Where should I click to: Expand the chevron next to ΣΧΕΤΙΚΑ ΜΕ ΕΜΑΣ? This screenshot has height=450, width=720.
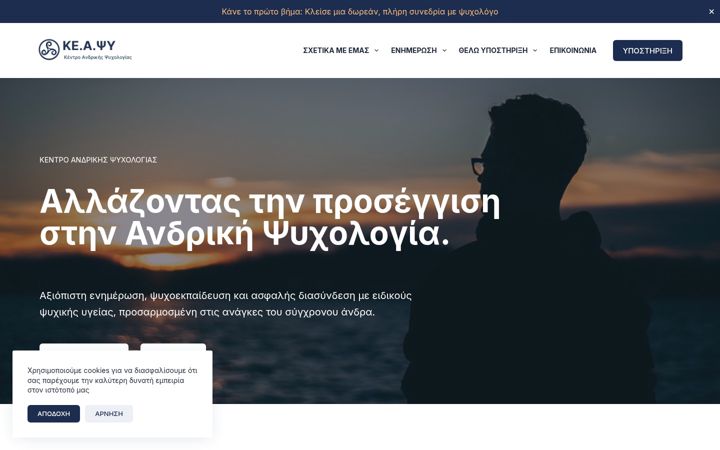tap(377, 51)
